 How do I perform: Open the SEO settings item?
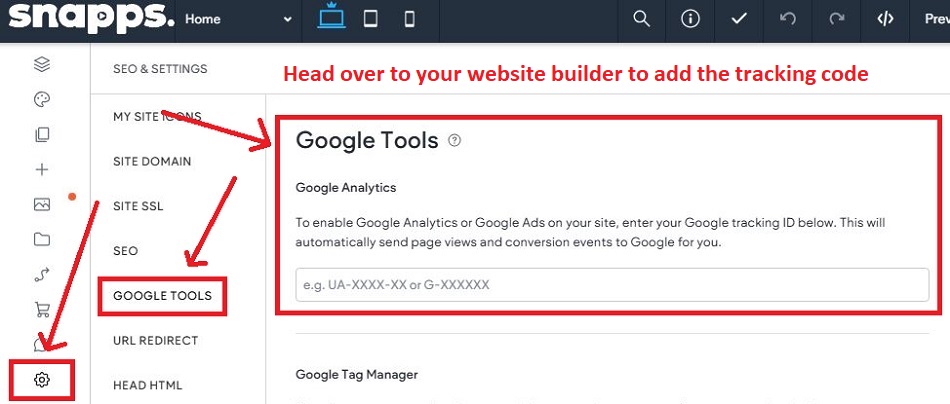(x=125, y=251)
